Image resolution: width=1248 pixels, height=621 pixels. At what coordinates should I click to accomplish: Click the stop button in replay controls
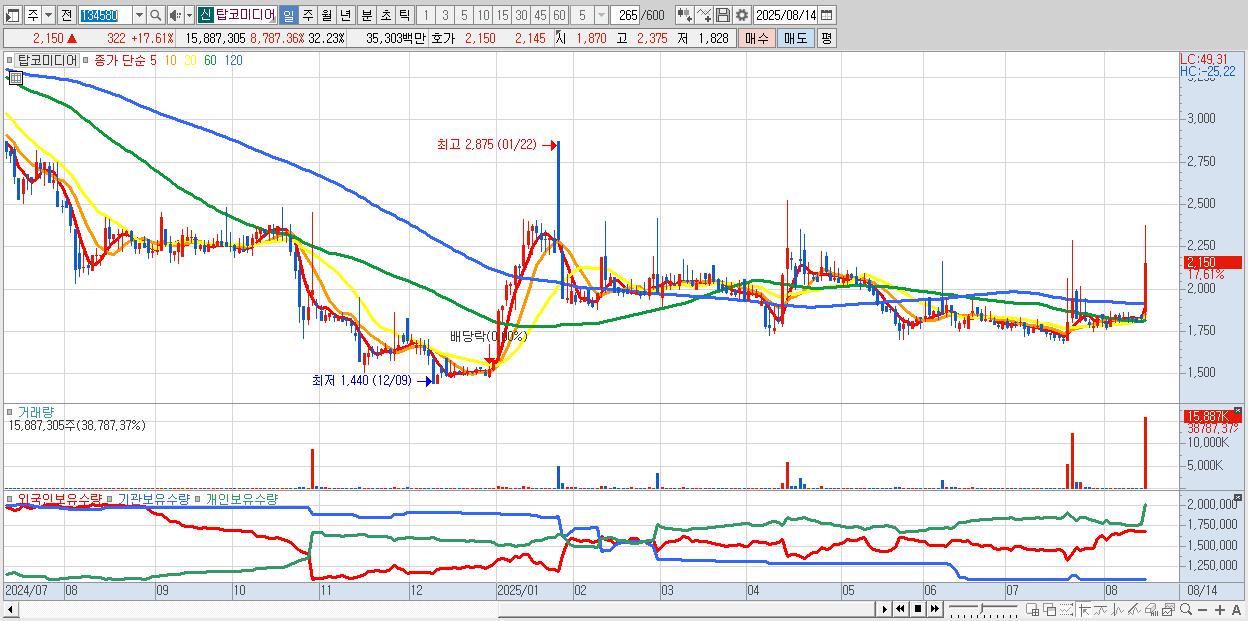(918, 609)
